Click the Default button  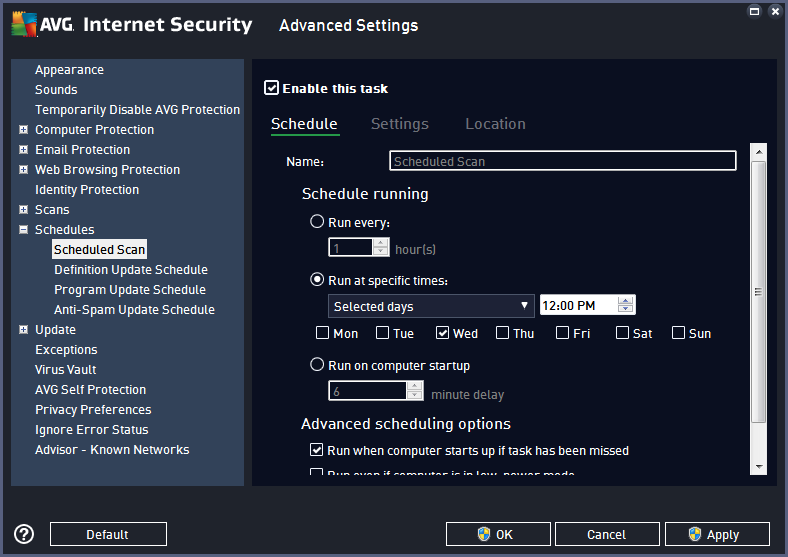click(x=108, y=534)
